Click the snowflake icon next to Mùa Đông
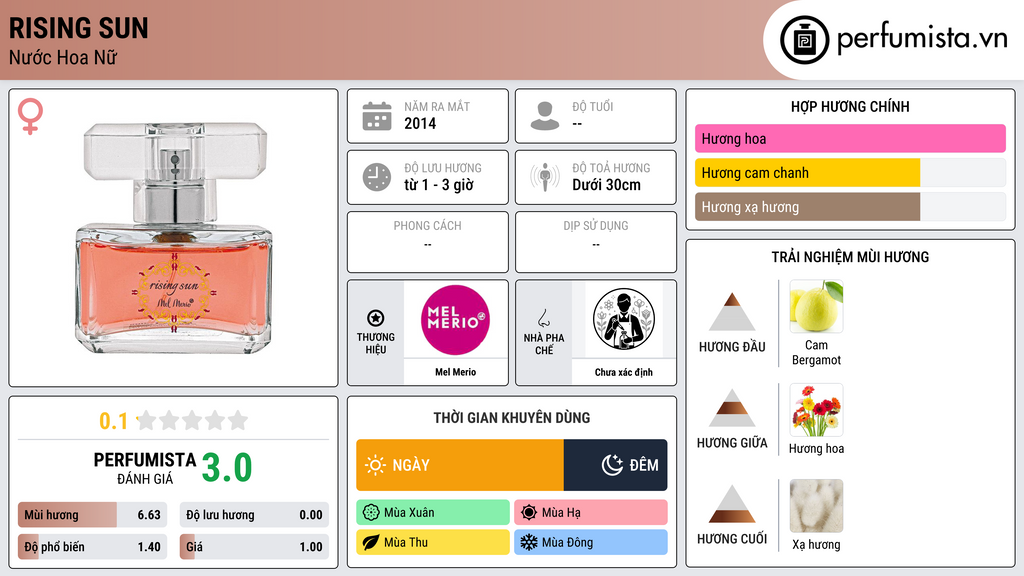Image resolution: width=1024 pixels, height=576 pixels. [x=529, y=542]
